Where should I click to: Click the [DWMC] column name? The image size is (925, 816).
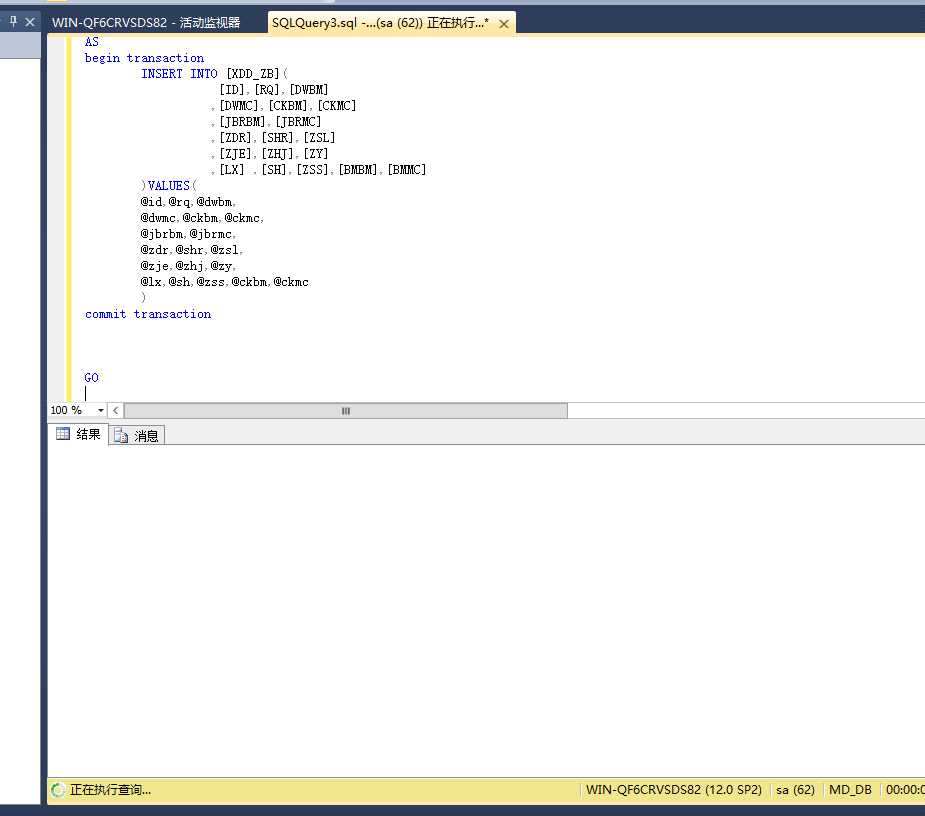239,106
